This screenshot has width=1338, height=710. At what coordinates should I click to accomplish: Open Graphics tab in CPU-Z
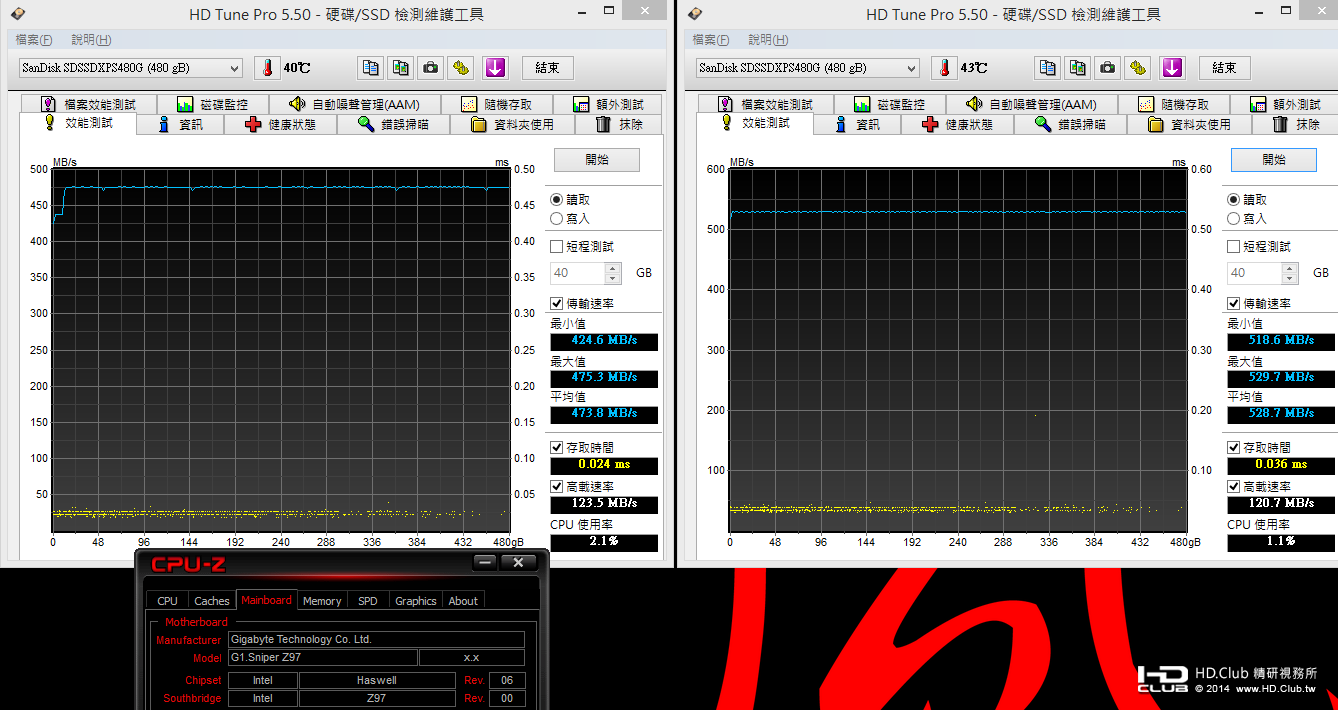(x=416, y=601)
